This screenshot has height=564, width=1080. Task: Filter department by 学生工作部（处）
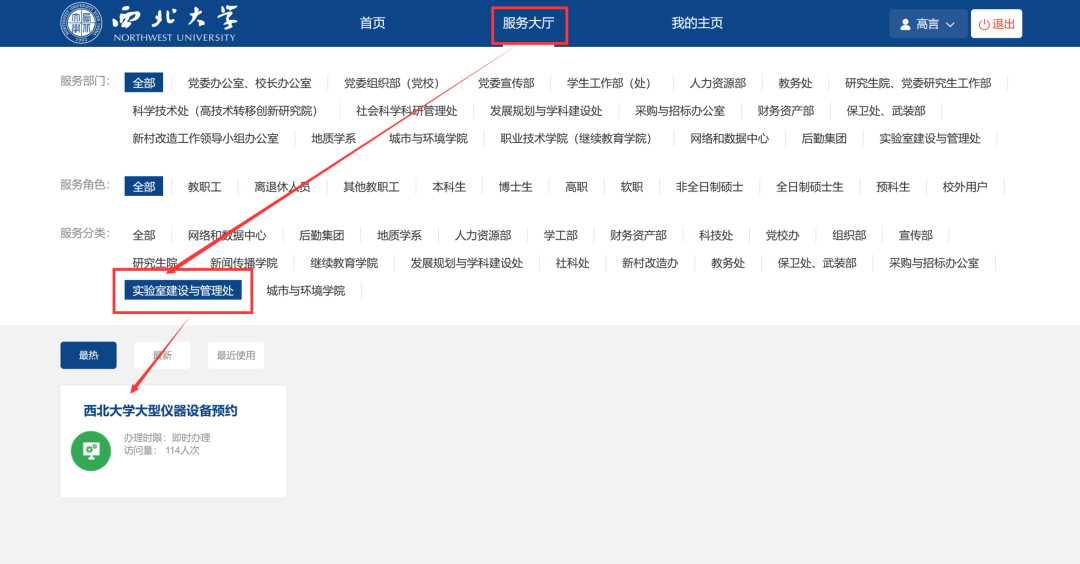609,83
